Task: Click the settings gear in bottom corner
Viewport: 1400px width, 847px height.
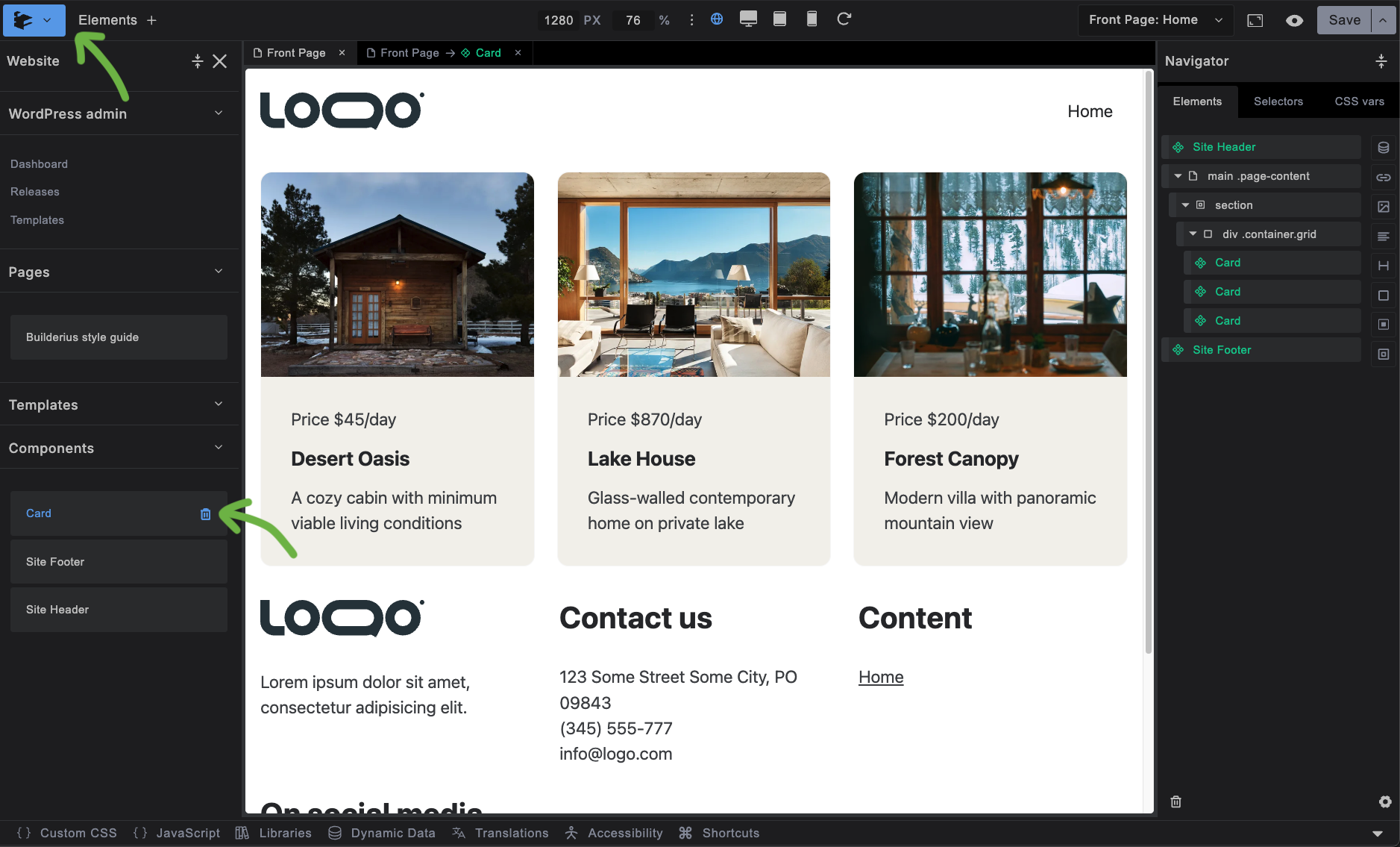Action: tap(1385, 801)
